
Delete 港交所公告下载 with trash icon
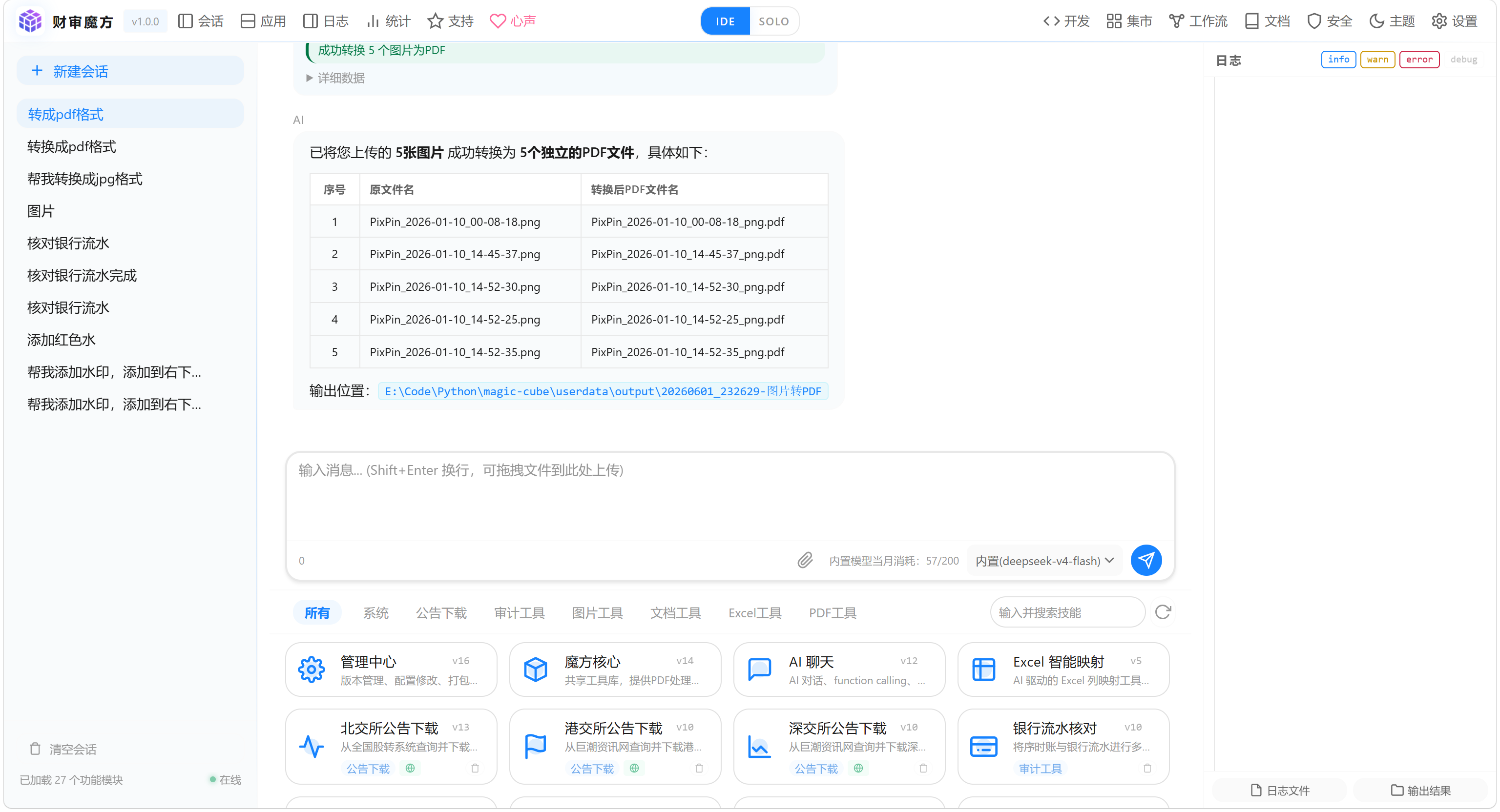699,769
